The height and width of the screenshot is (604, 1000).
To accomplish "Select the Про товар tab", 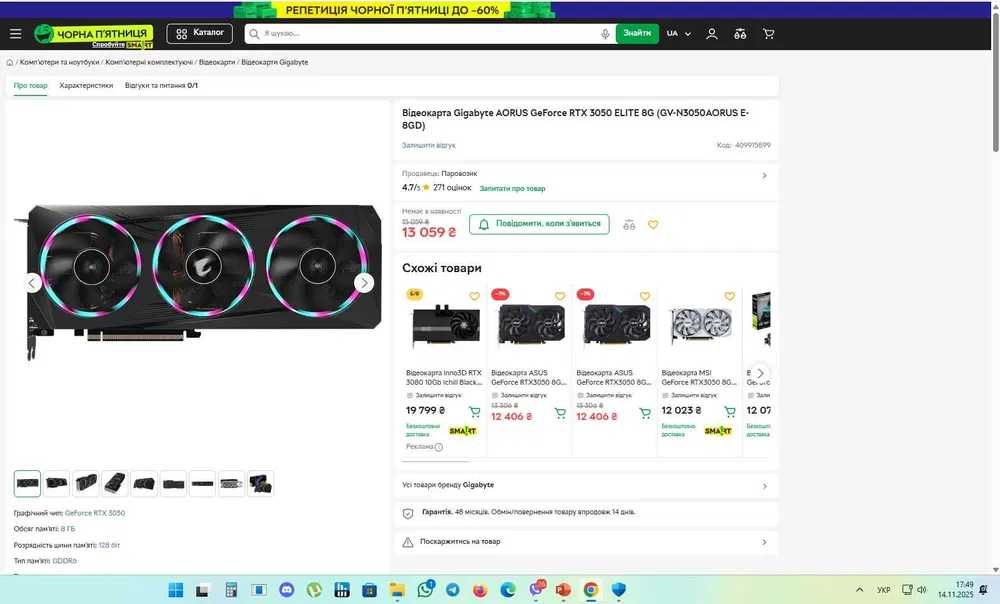I will point(31,85).
